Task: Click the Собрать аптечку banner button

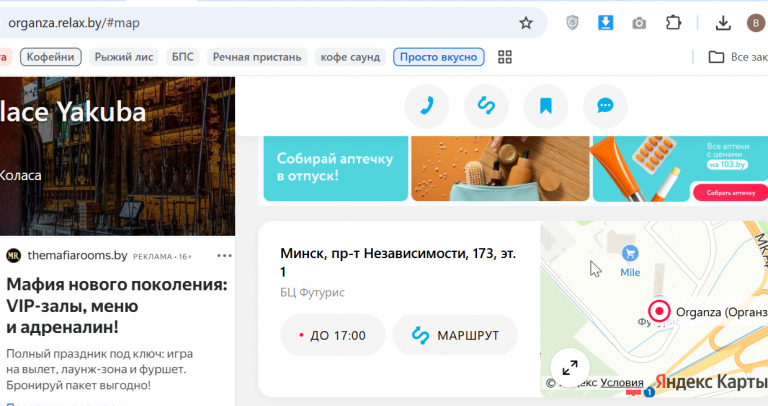Action: point(730,192)
